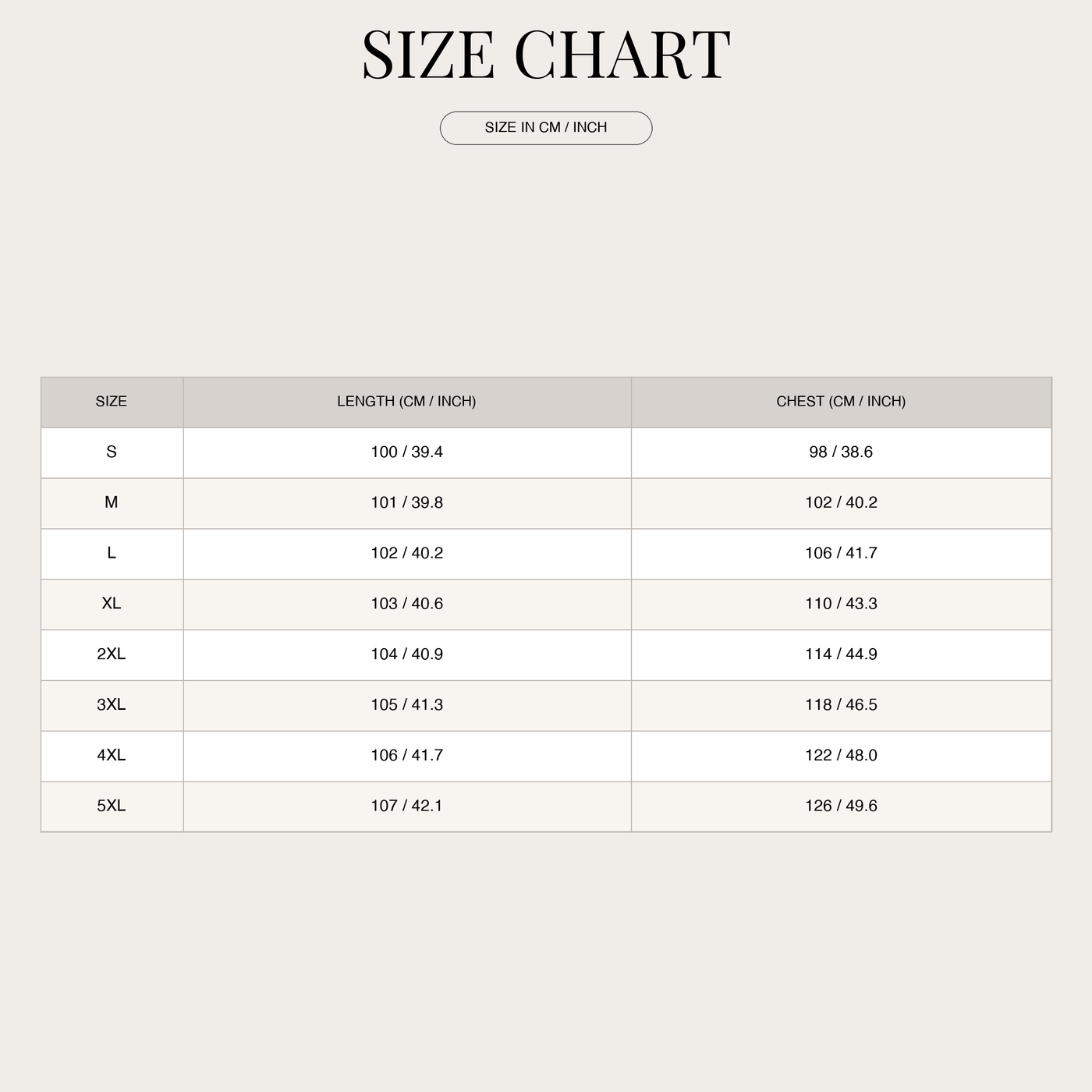Select the LENGTH (CM / INCH) header

coord(406,402)
